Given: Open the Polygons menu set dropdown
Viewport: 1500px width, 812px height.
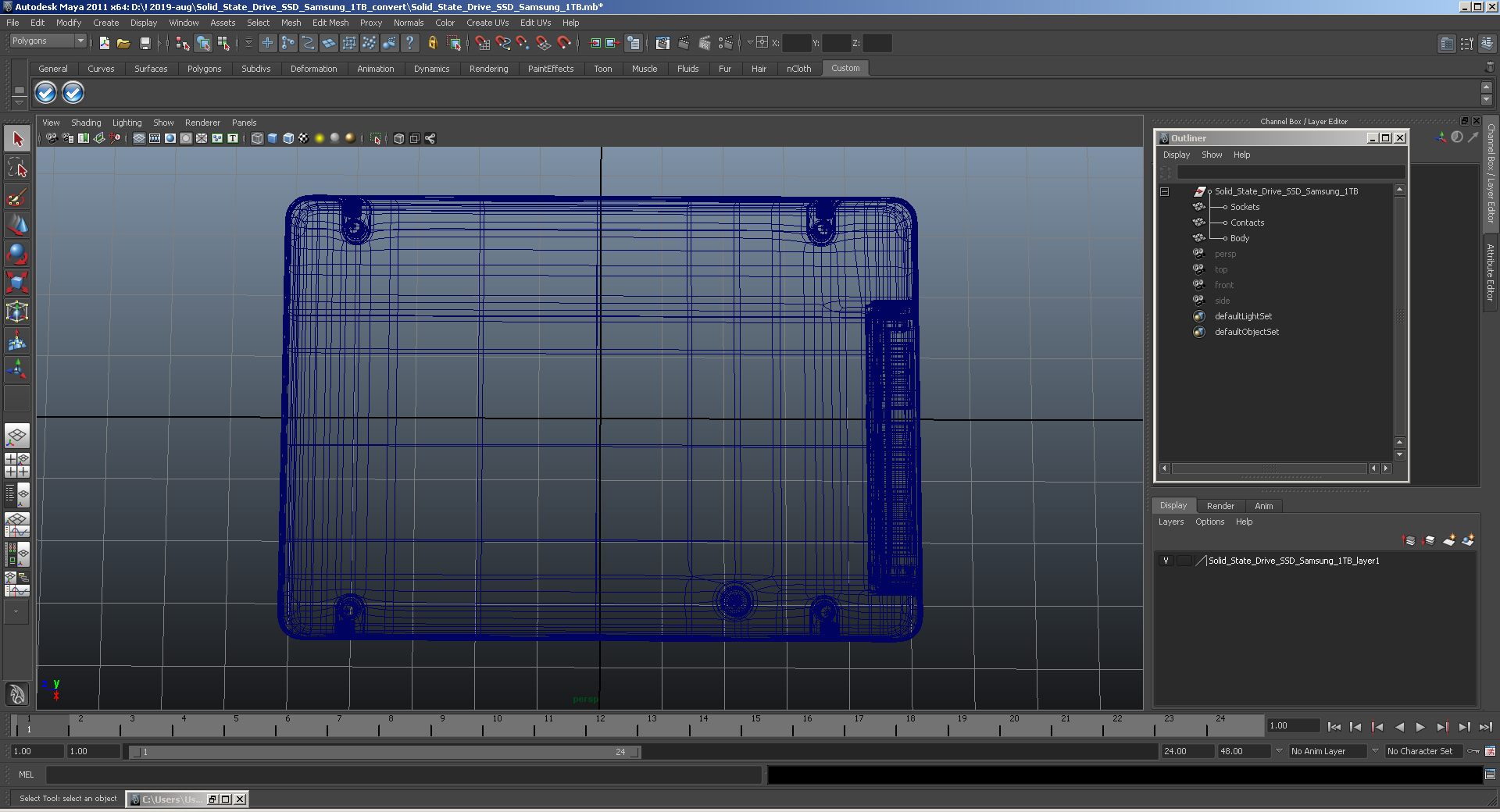Looking at the screenshot, I should [48, 41].
